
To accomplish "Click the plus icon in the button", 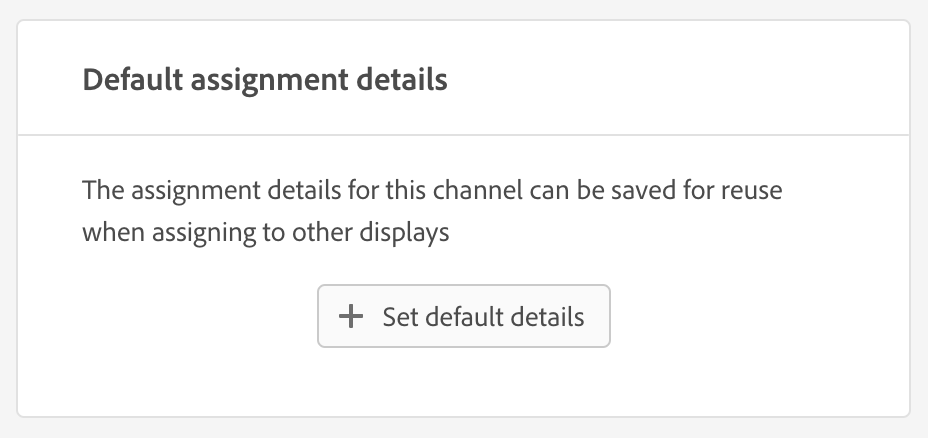I will tap(351, 317).
